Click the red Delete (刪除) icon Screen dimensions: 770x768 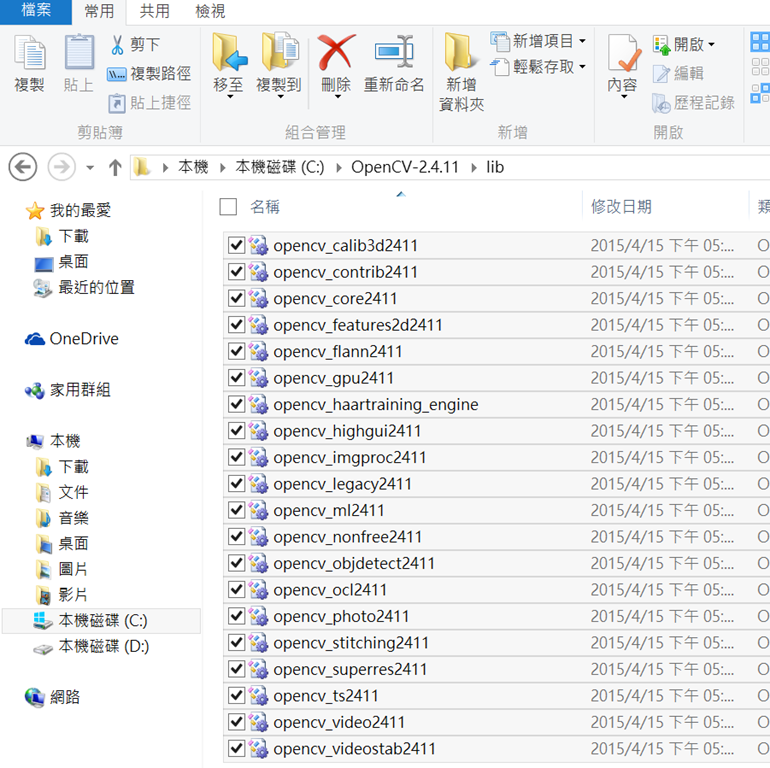336,53
